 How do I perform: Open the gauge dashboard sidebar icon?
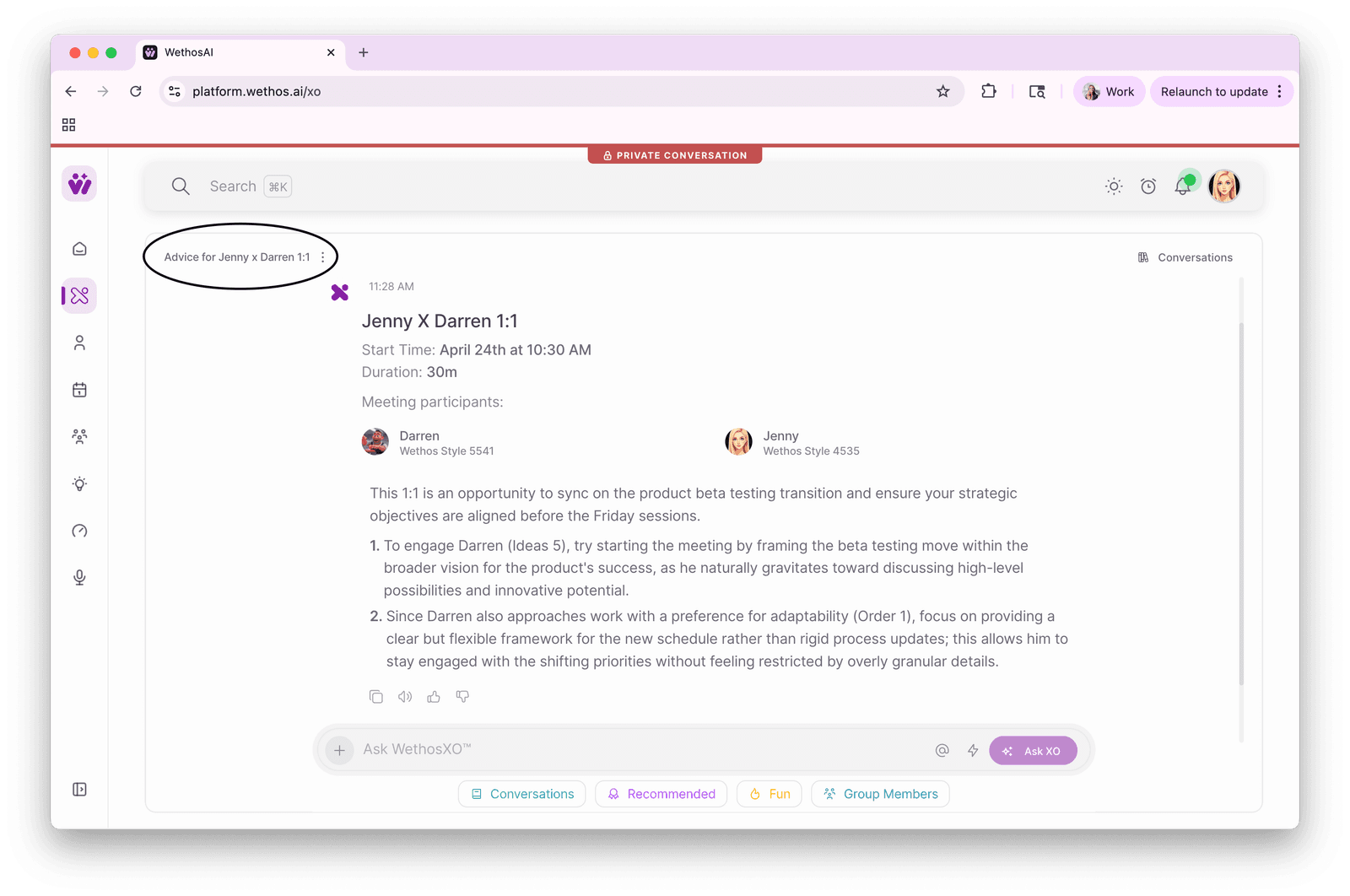click(x=79, y=531)
